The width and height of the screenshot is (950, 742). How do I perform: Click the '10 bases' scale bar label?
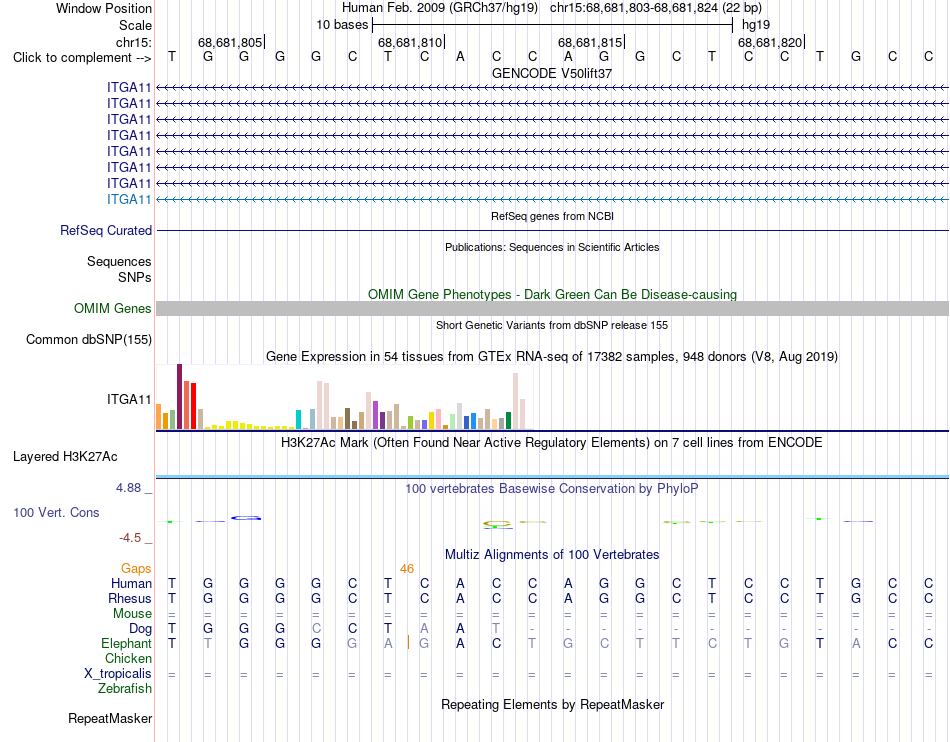[342, 25]
